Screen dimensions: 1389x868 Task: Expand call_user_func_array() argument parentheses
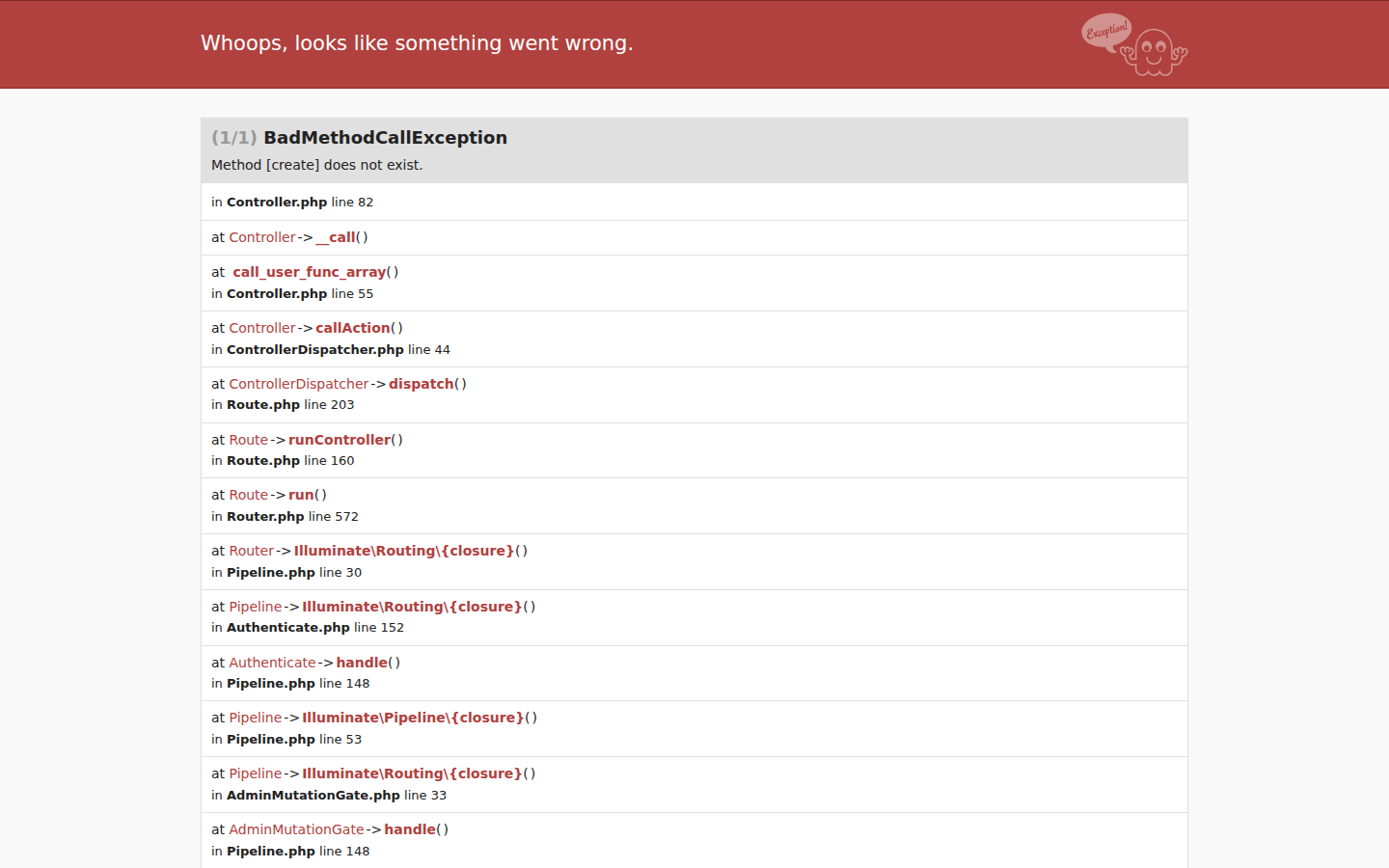pyautogui.click(x=393, y=272)
